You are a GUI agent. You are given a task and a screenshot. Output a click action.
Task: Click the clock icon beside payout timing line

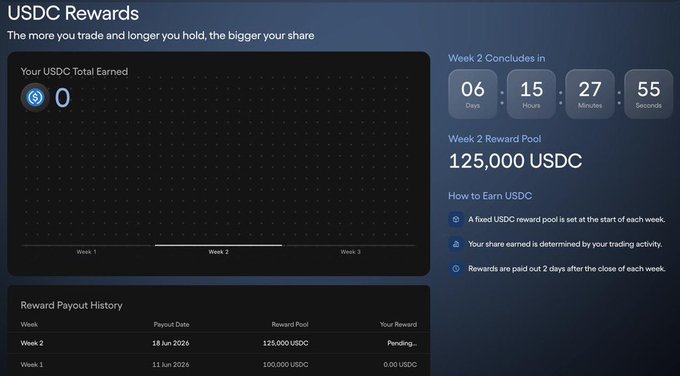456,269
